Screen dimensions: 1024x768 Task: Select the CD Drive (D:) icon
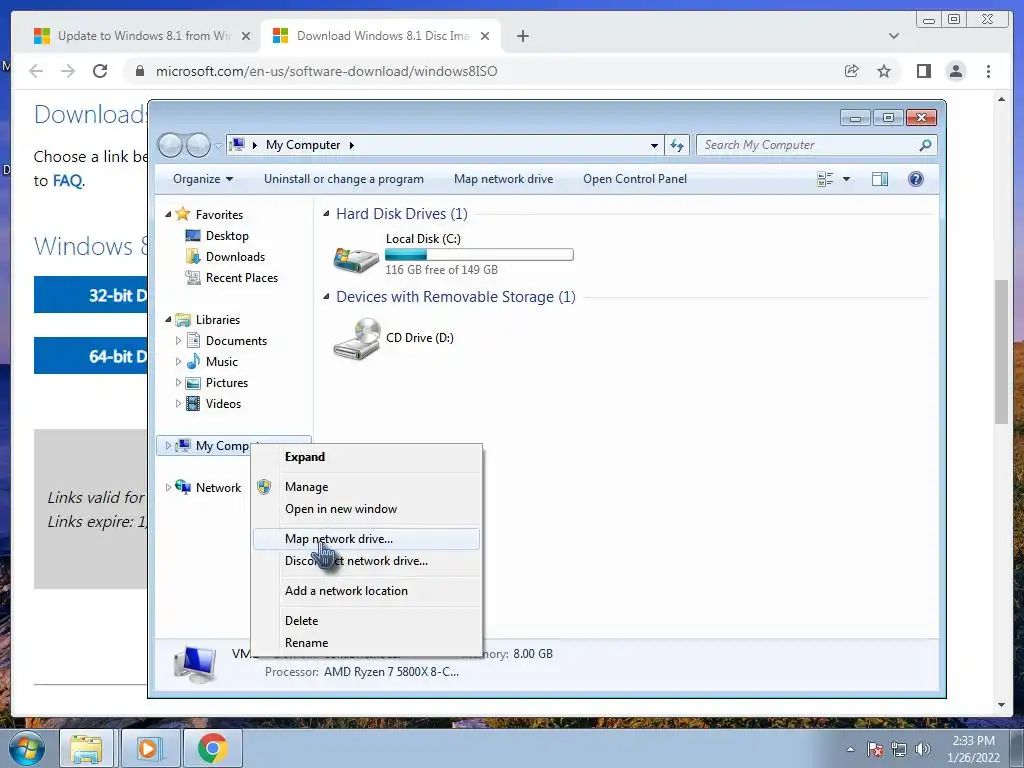(357, 338)
